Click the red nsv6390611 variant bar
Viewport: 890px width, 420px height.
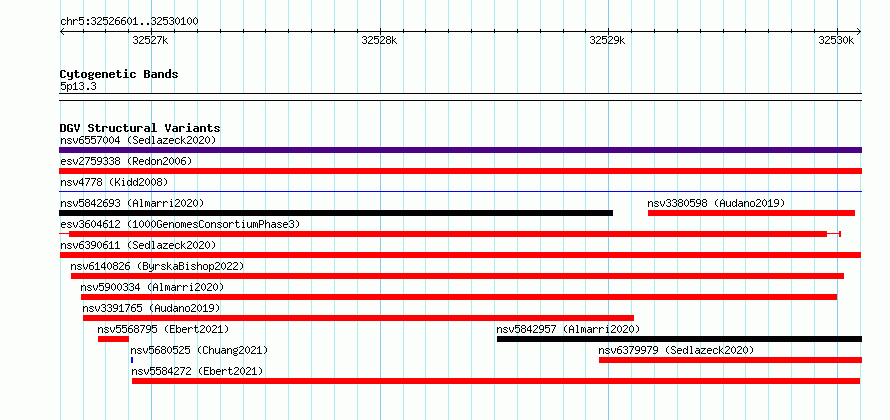460,255
